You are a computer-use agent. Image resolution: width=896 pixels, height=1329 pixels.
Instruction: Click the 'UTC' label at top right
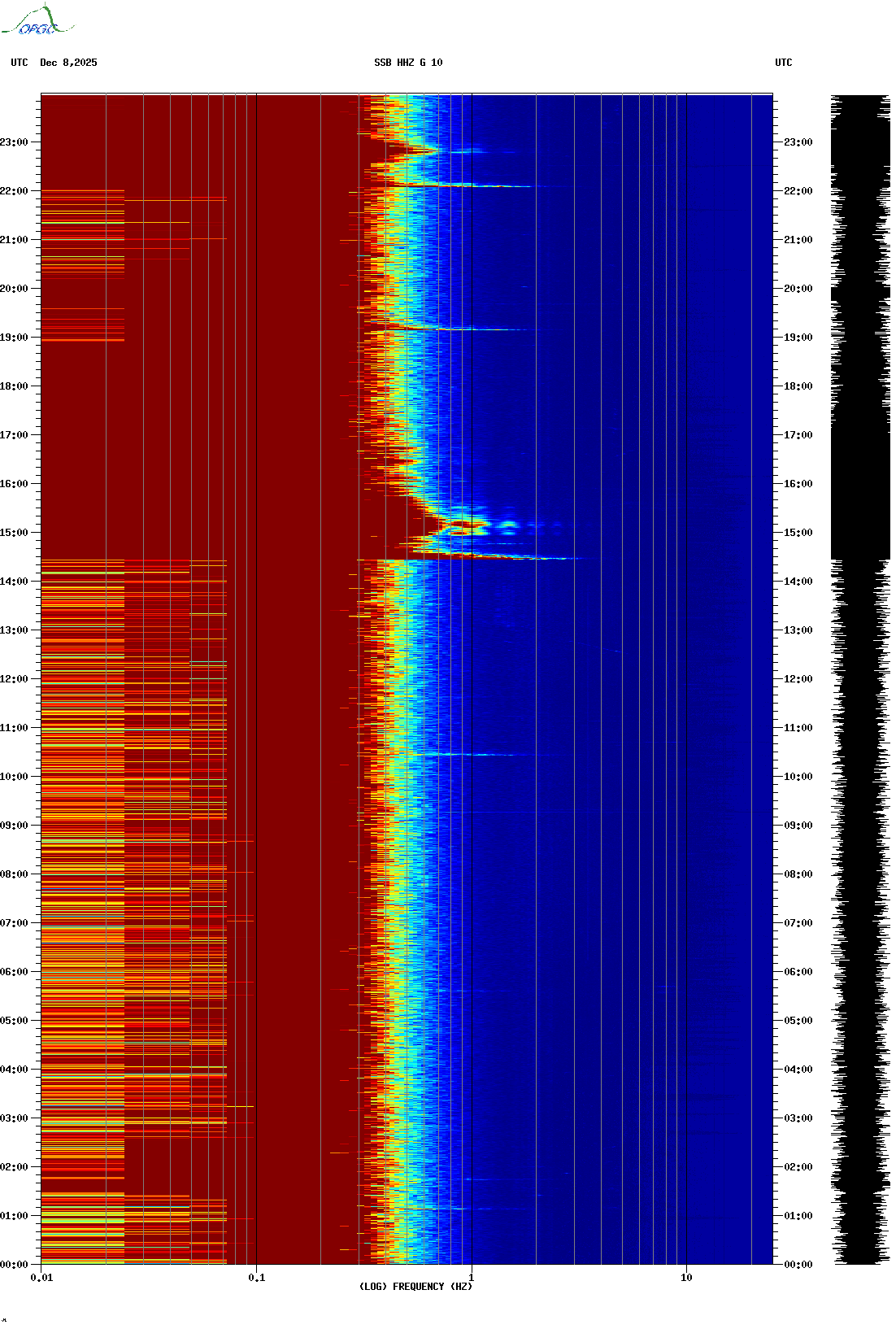pyautogui.click(x=783, y=63)
